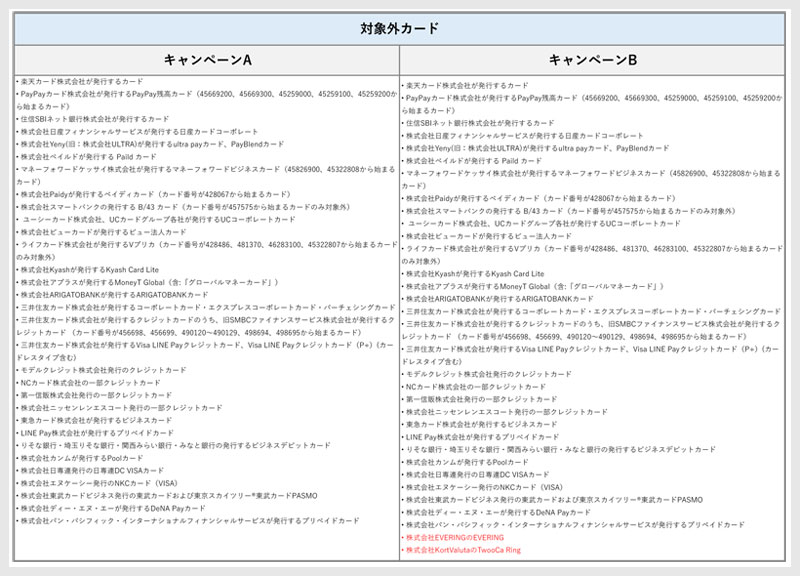Image resolution: width=800 pixels, height=576 pixels.
Task: Click 株式会社カンム Poolカード row in キャンペーンB
Action: pyautogui.click(x=465, y=462)
